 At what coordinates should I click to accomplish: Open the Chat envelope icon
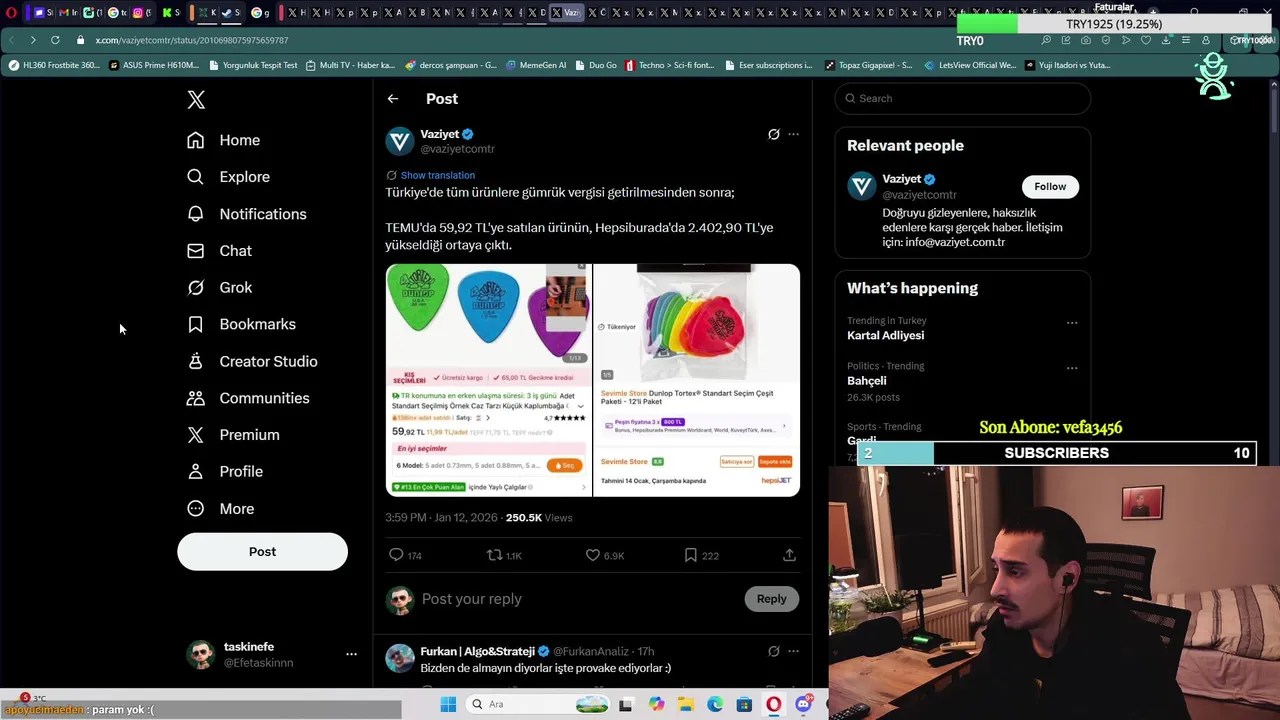[196, 251]
